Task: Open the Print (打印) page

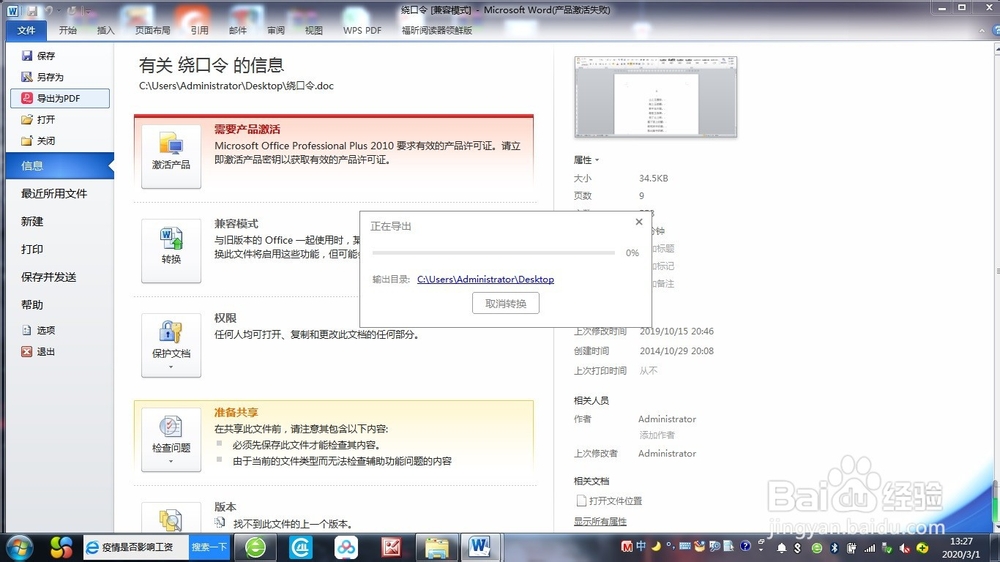Action: tap(32, 249)
